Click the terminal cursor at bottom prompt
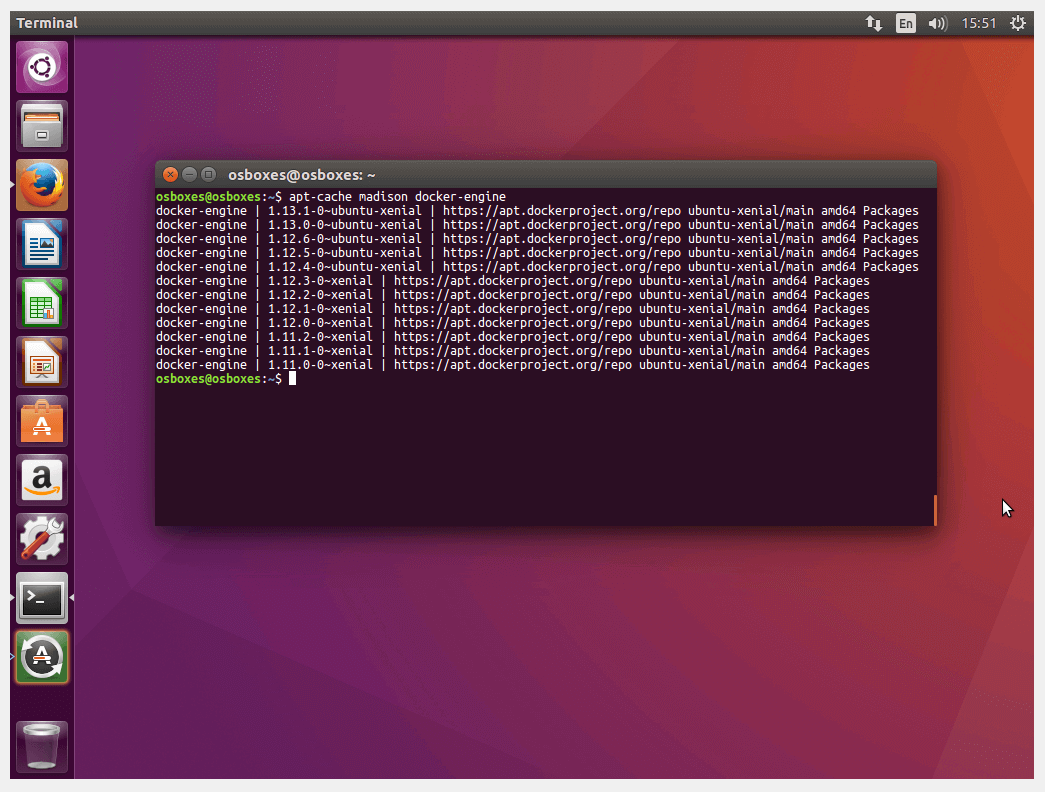The image size is (1045, 792). (292, 379)
